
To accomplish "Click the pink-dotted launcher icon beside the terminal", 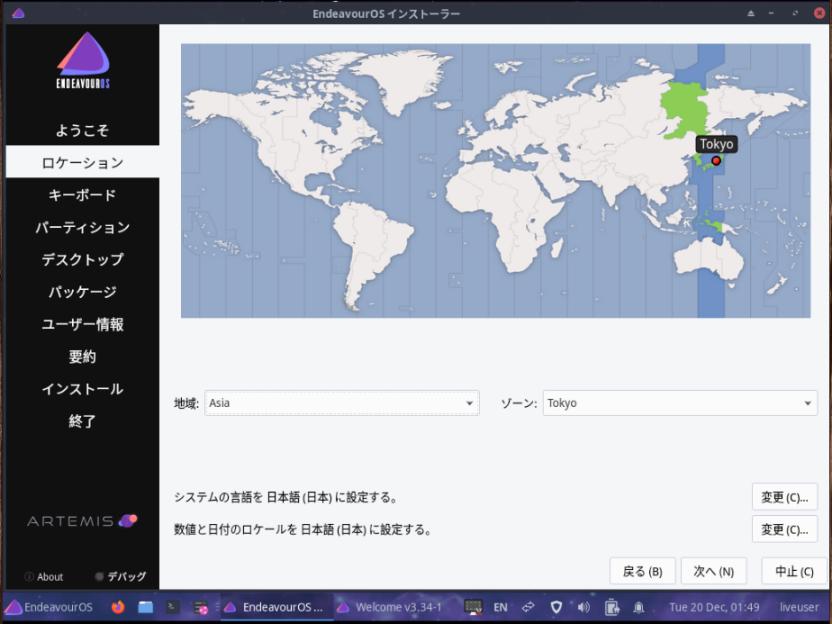I will tap(201, 608).
